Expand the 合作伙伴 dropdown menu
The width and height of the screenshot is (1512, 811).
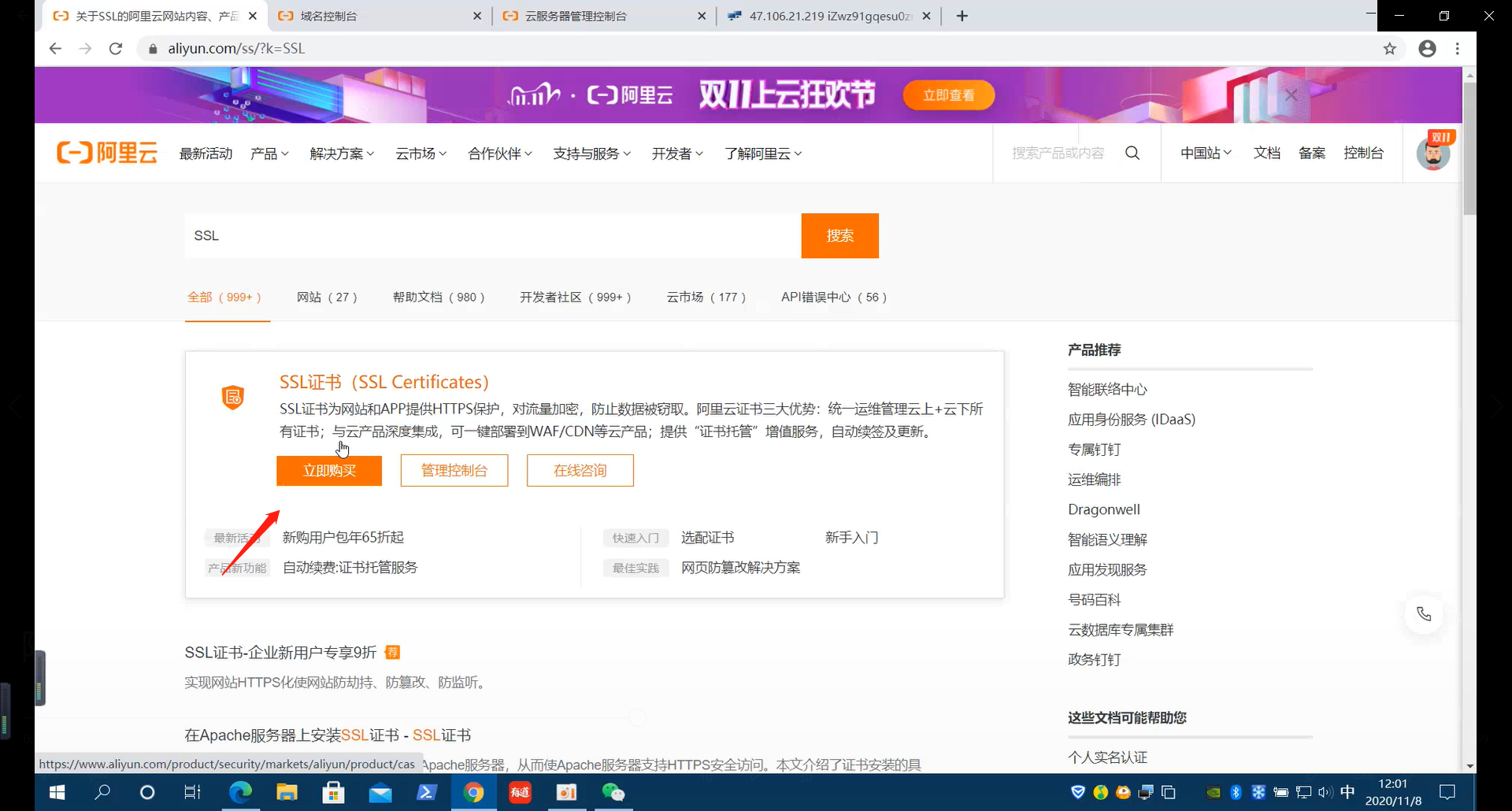500,154
